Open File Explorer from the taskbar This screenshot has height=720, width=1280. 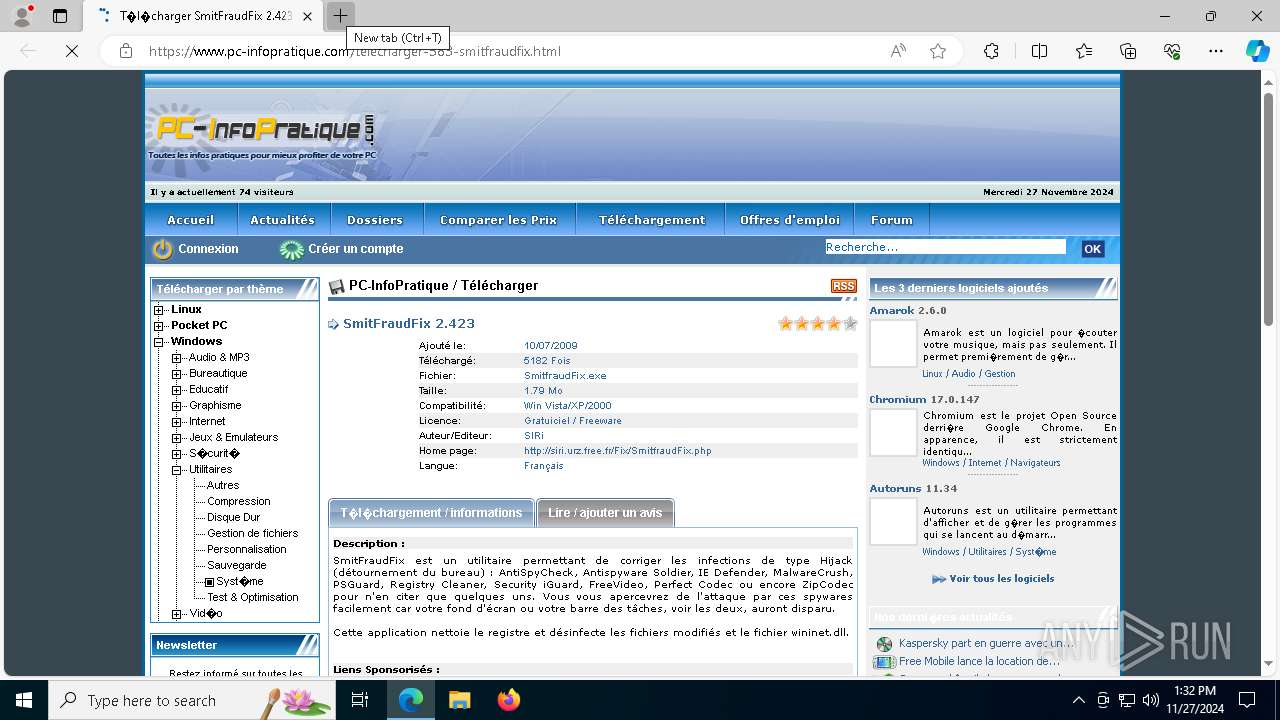(x=459, y=700)
